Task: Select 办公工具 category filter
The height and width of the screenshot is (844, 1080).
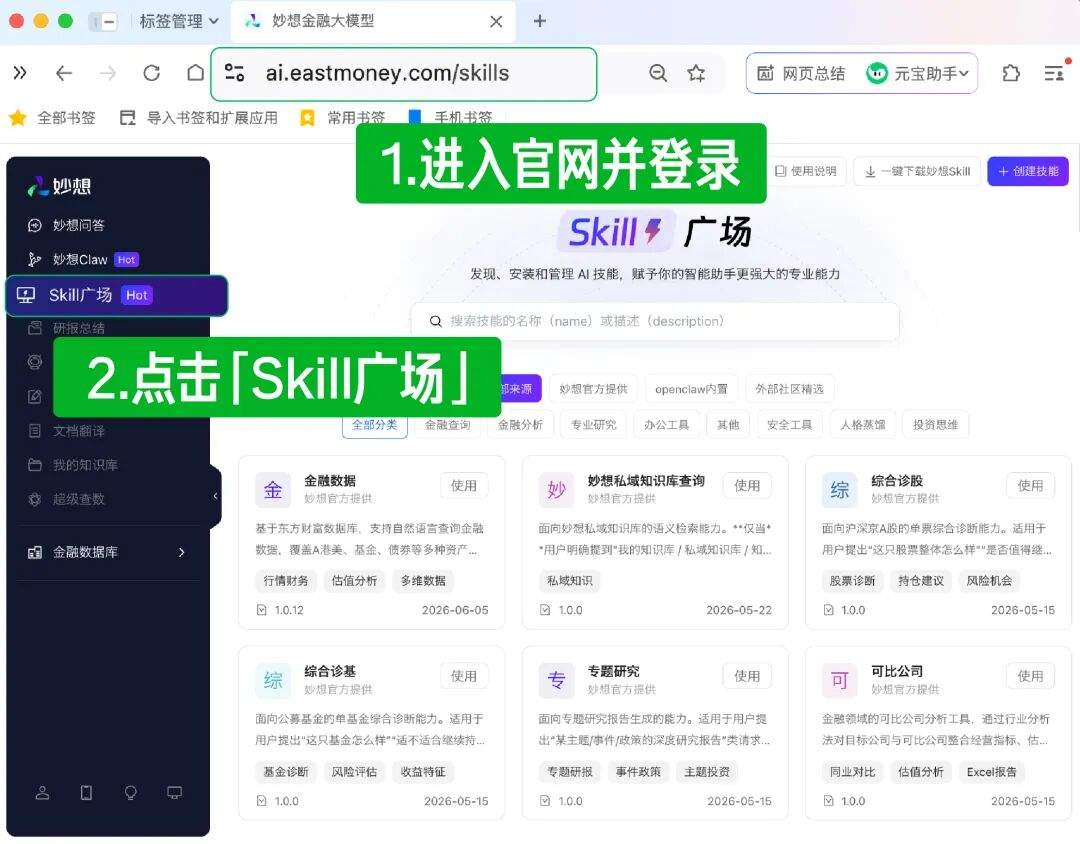Action: pyautogui.click(x=666, y=424)
